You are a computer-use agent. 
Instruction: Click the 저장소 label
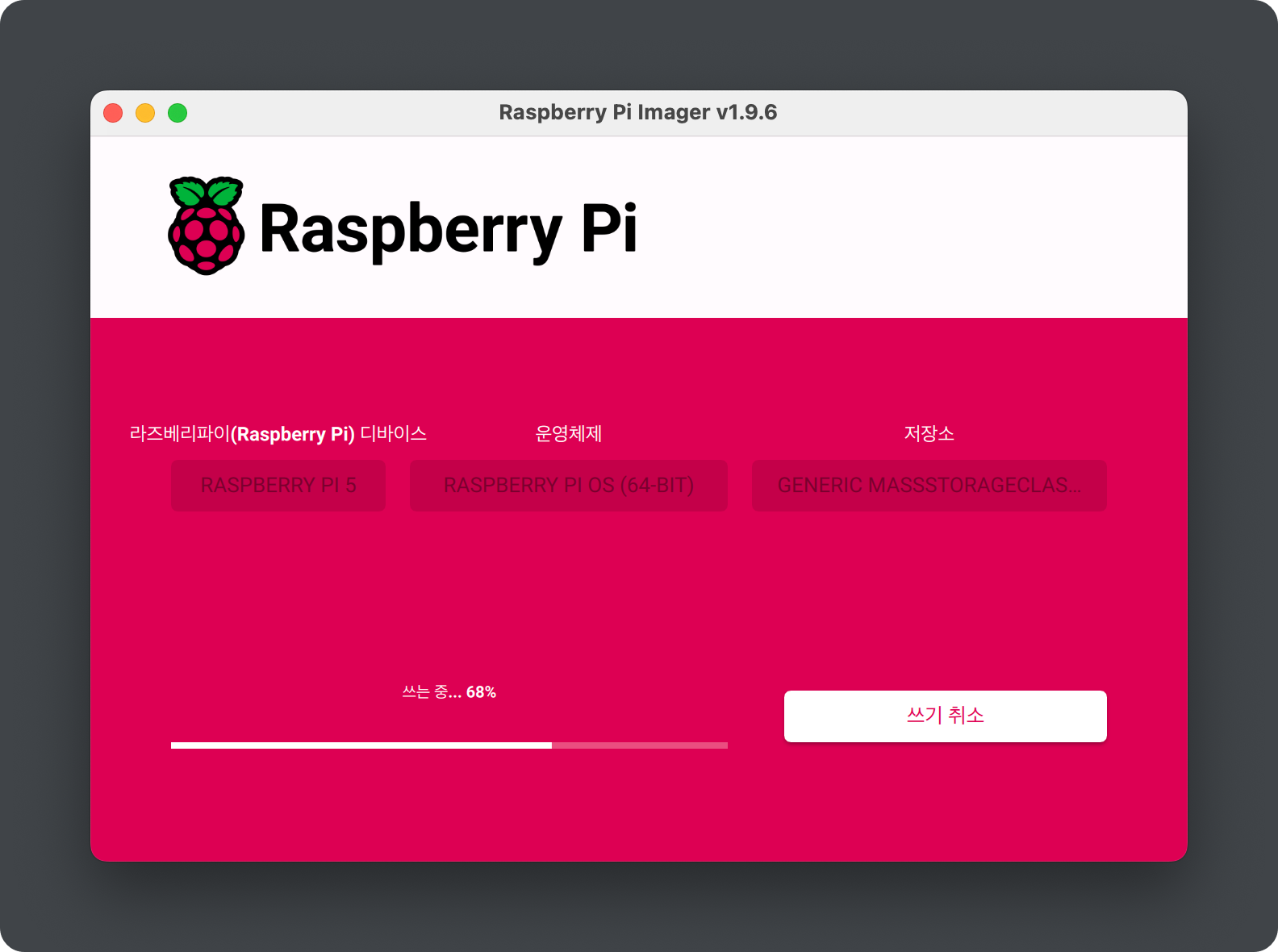coord(929,434)
